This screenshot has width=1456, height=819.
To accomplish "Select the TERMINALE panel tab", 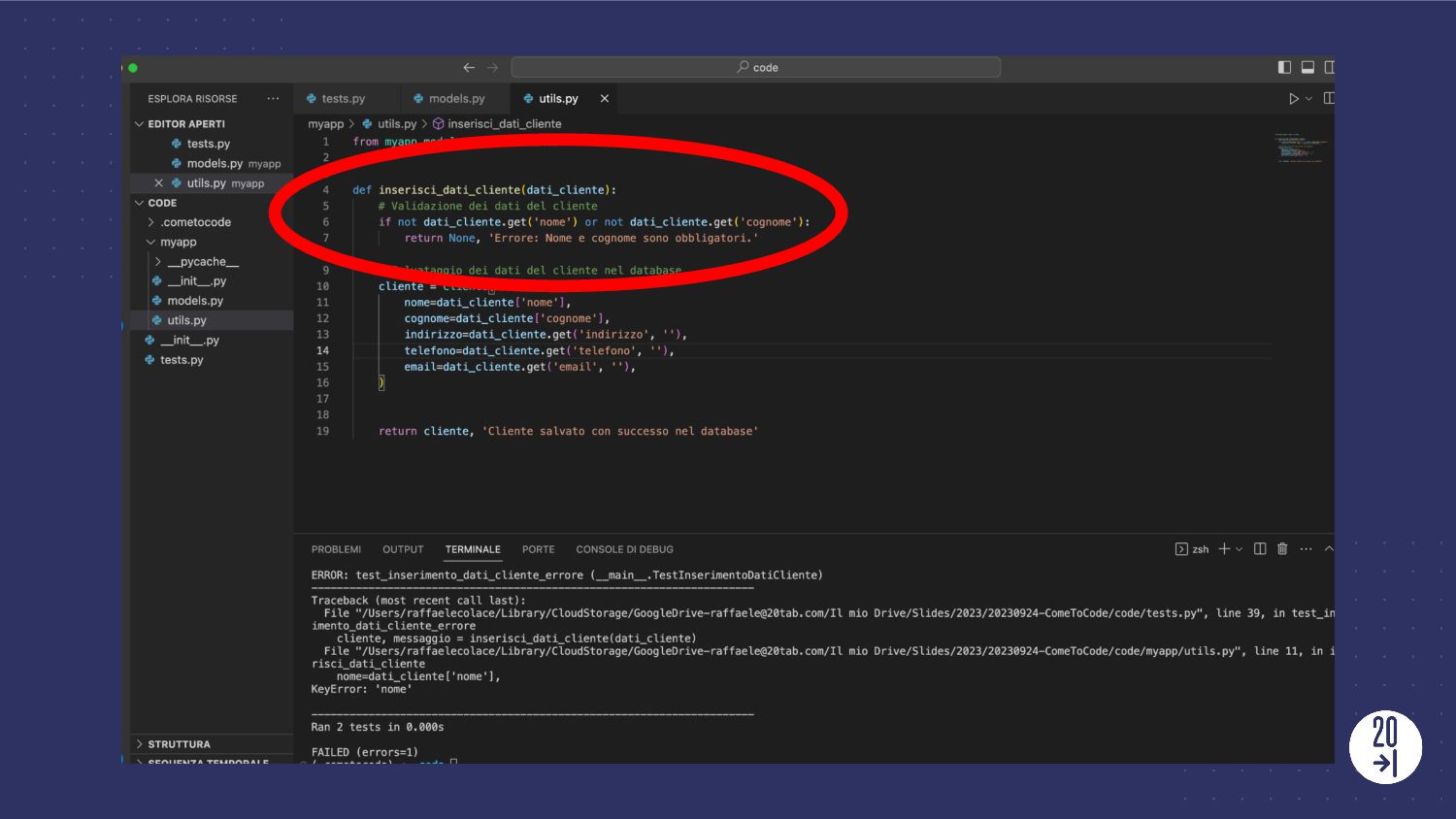I will tap(473, 549).
